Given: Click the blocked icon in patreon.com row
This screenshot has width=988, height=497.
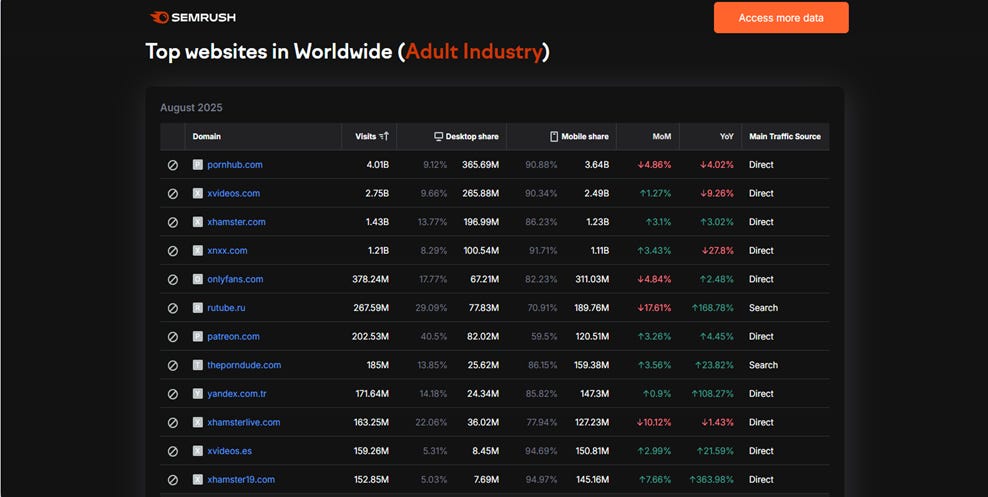Looking at the screenshot, I should tap(173, 337).
